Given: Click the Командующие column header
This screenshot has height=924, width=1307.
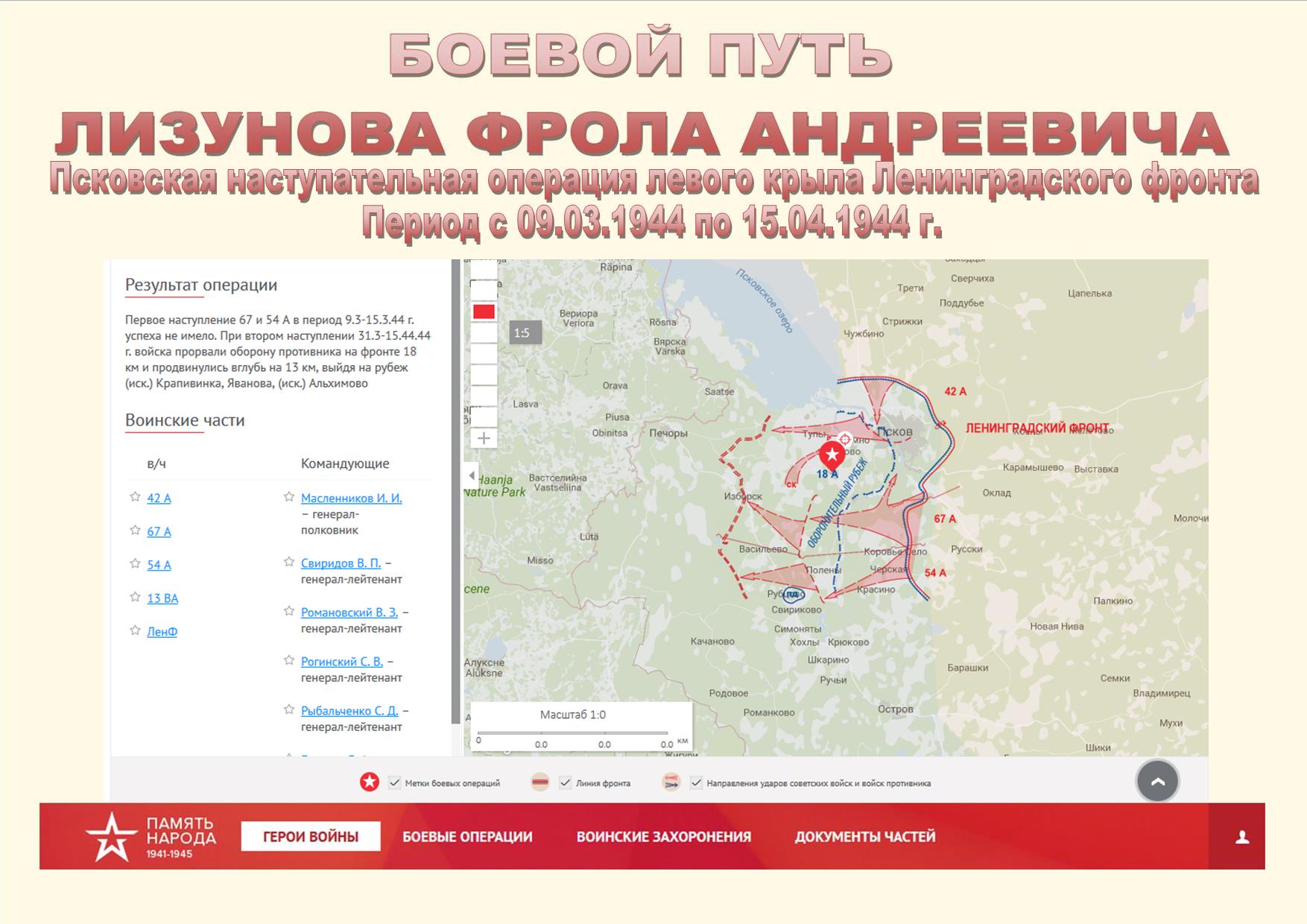Looking at the screenshot, I should pos(345,463).
